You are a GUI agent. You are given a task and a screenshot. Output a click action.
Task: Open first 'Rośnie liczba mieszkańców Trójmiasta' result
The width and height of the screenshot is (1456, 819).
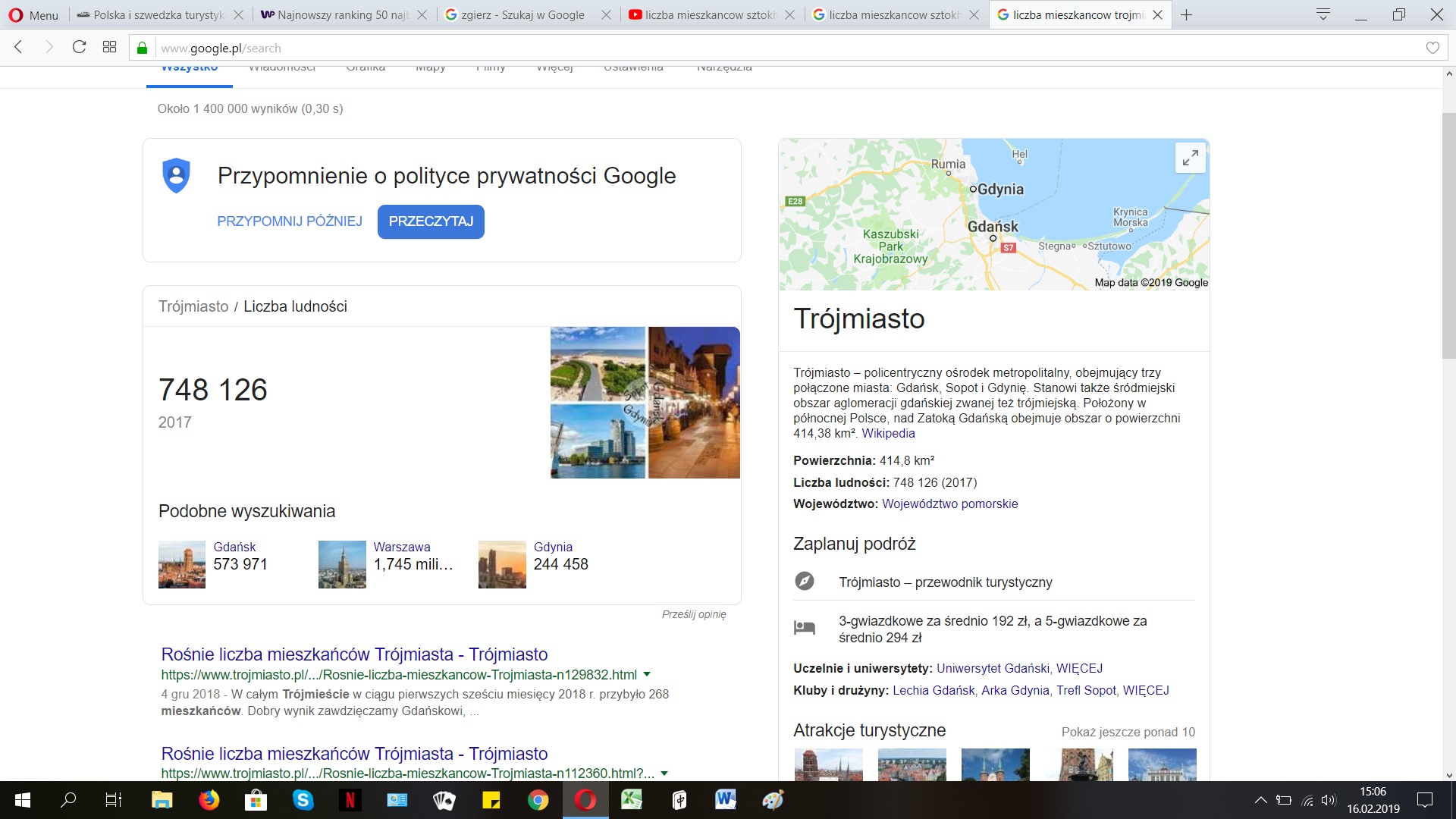354,654
